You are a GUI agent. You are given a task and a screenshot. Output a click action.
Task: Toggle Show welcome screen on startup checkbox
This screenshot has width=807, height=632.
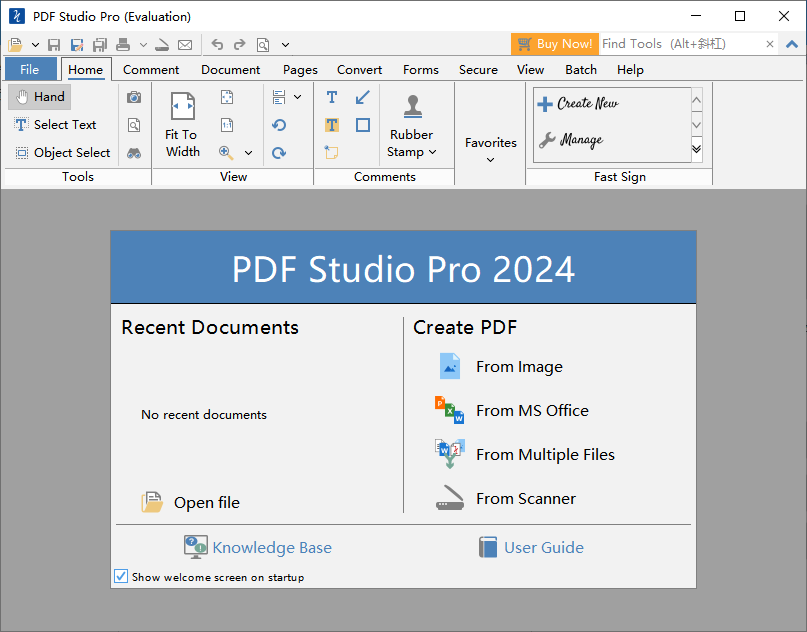tap(121, 576)
